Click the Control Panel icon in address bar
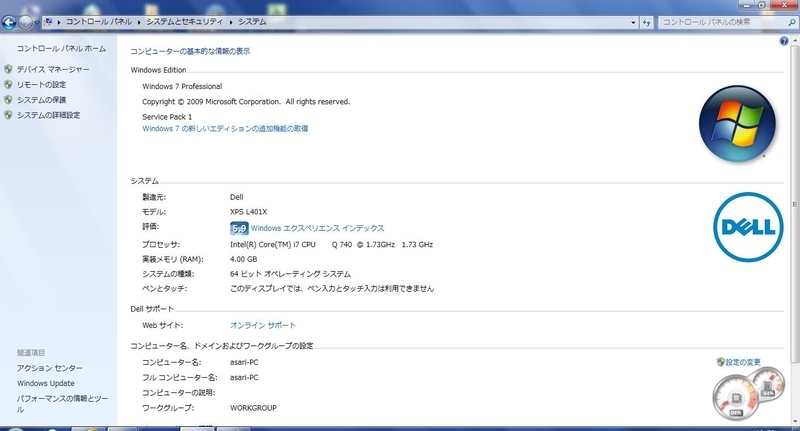Viewport: 800px width, 431px height. pos(48,22)
